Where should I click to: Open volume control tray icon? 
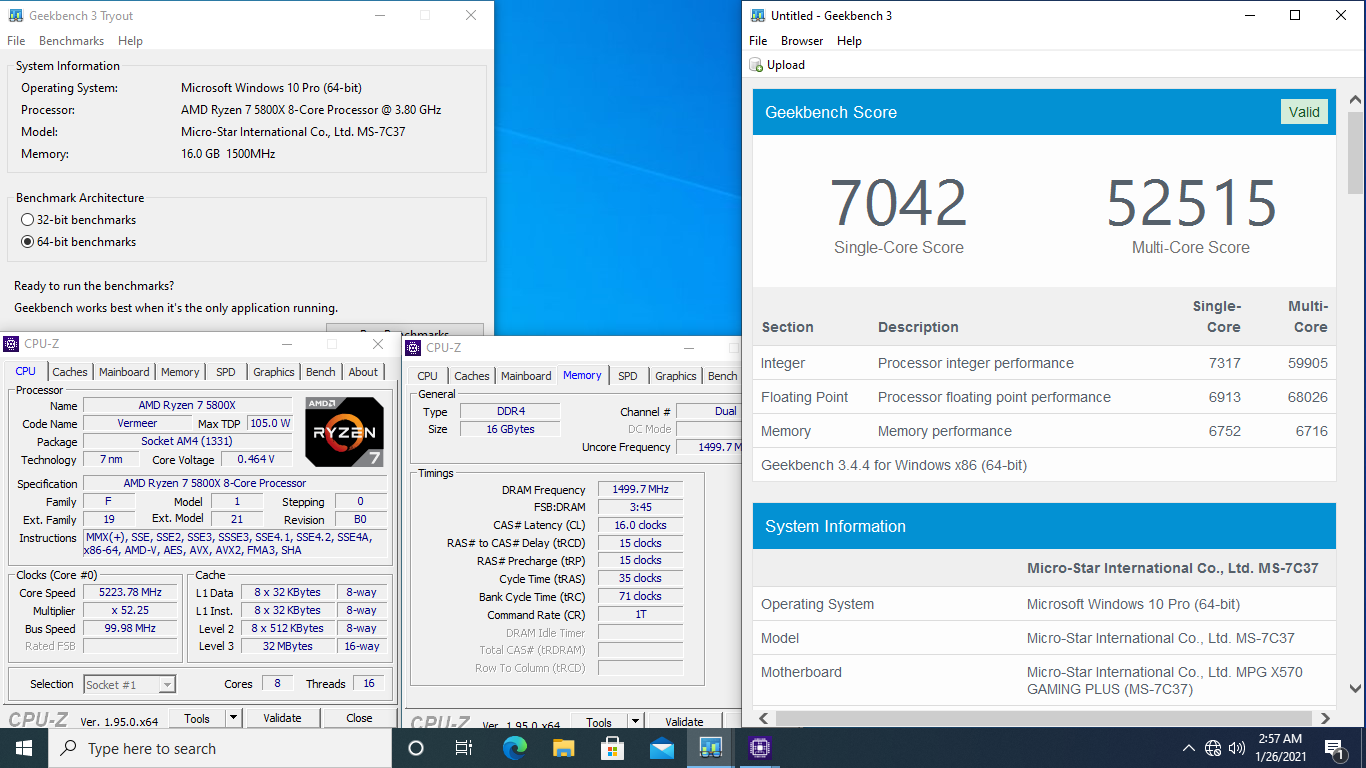pyautogui.click(x=1237, y=748)
